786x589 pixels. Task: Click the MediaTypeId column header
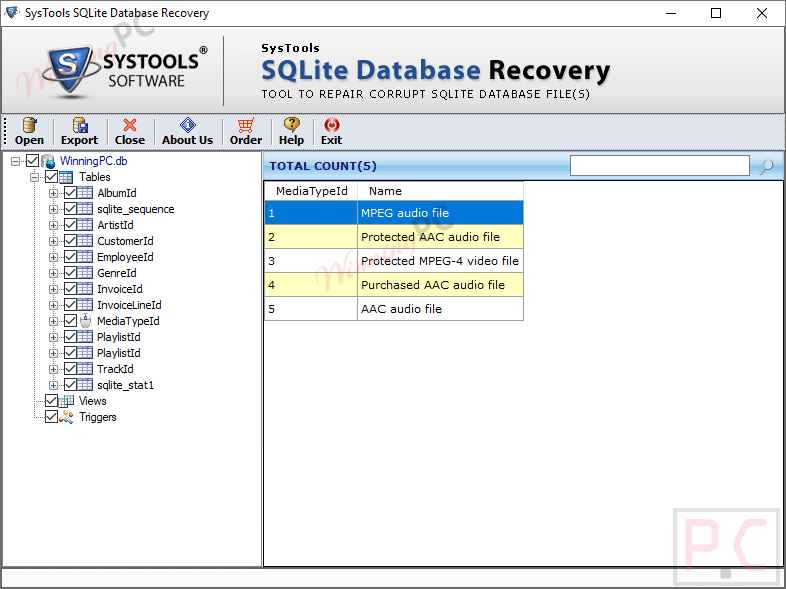coord(311,191)
